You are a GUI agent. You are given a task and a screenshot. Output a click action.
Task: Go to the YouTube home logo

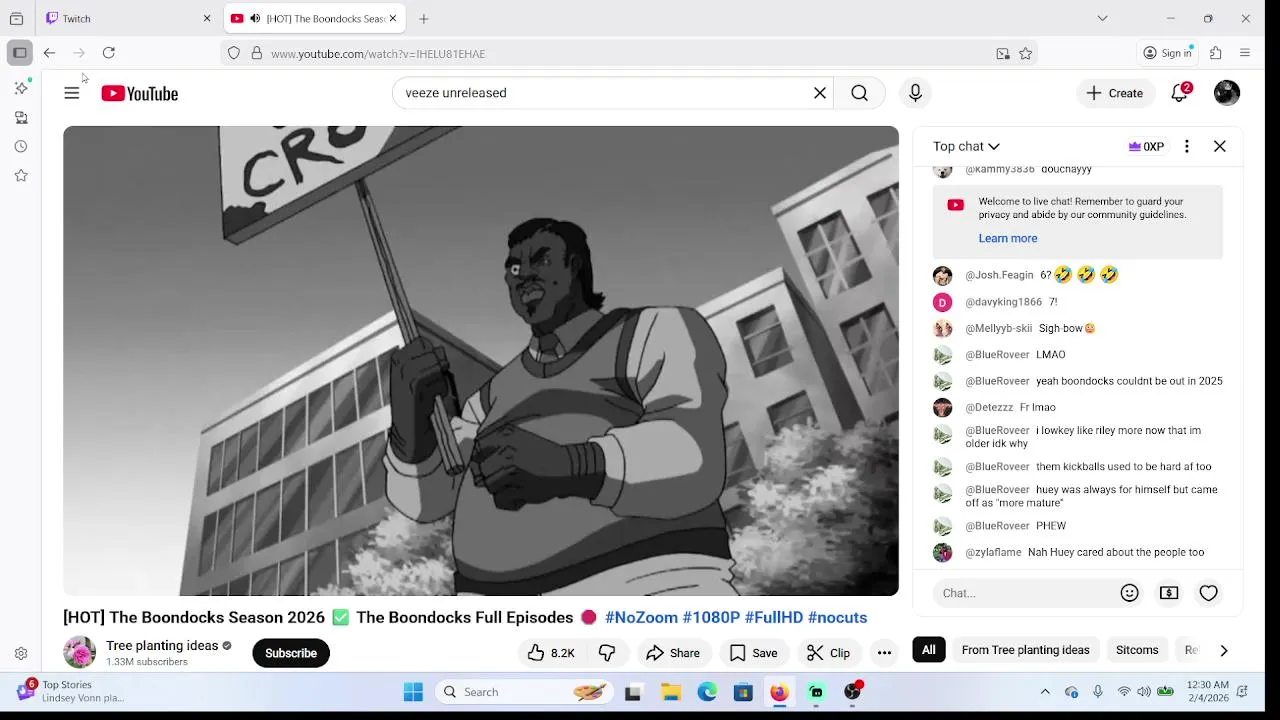click(139, 93)
